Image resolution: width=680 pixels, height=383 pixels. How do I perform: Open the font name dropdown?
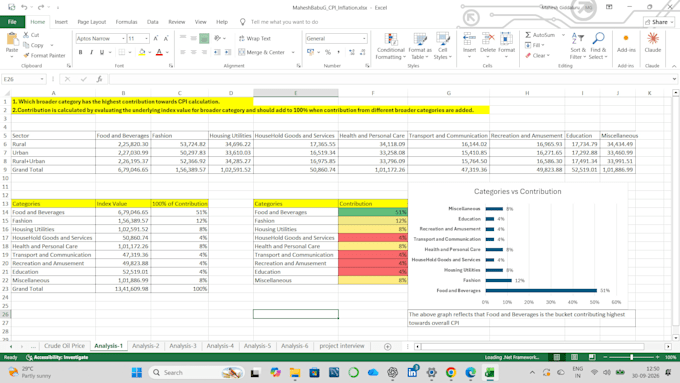tap(124, 39)
